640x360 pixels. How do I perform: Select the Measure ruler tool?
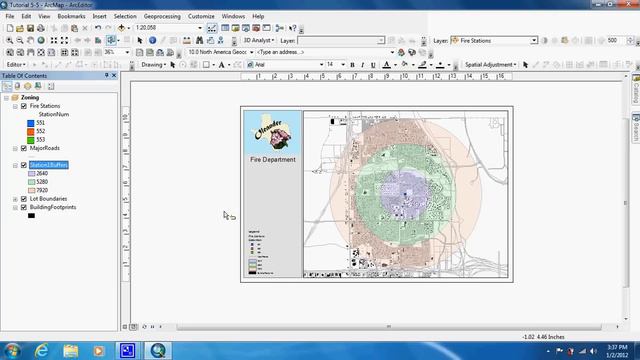187,40
